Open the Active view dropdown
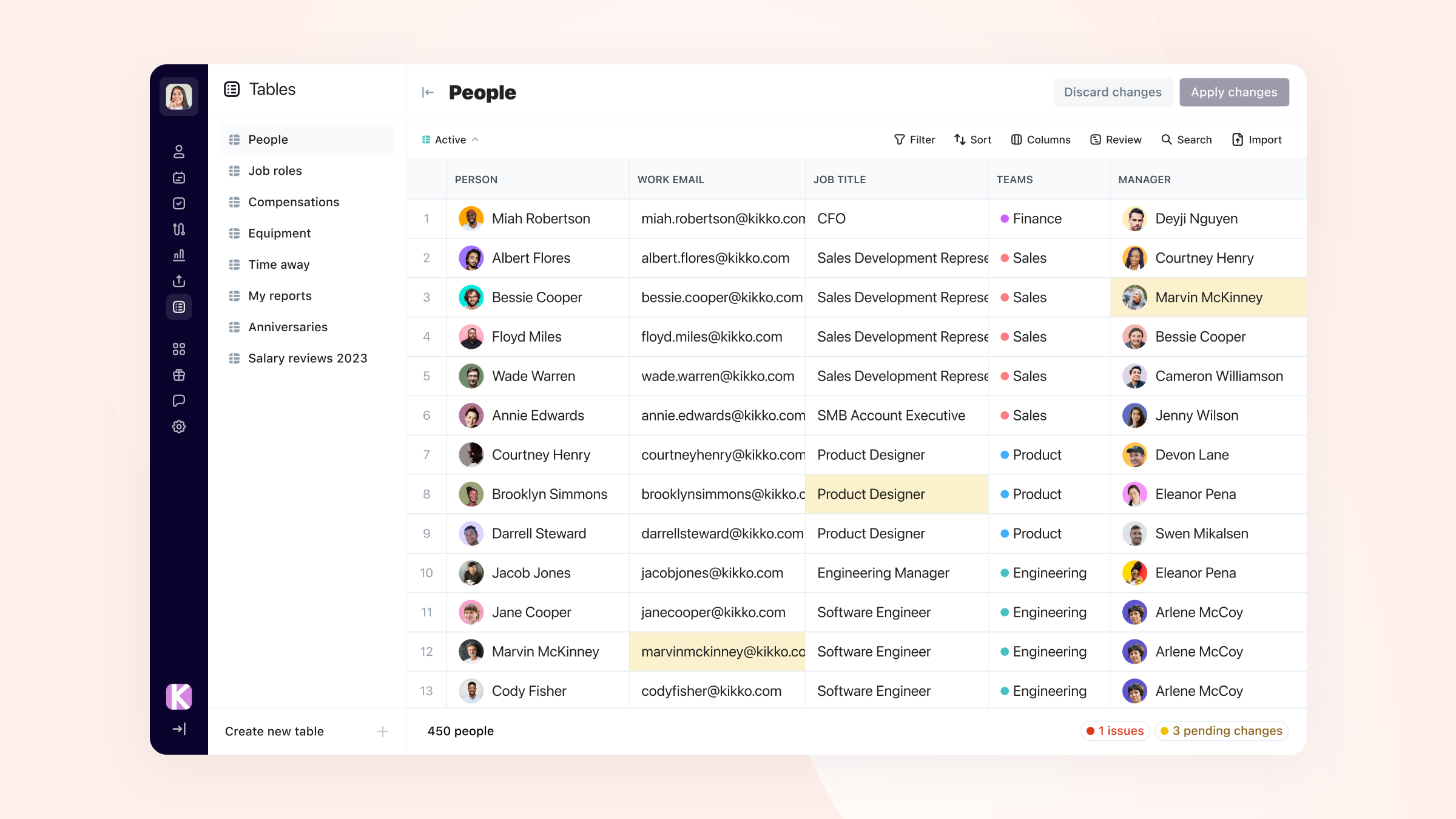The image size is (1456, 819). point(450,140)
